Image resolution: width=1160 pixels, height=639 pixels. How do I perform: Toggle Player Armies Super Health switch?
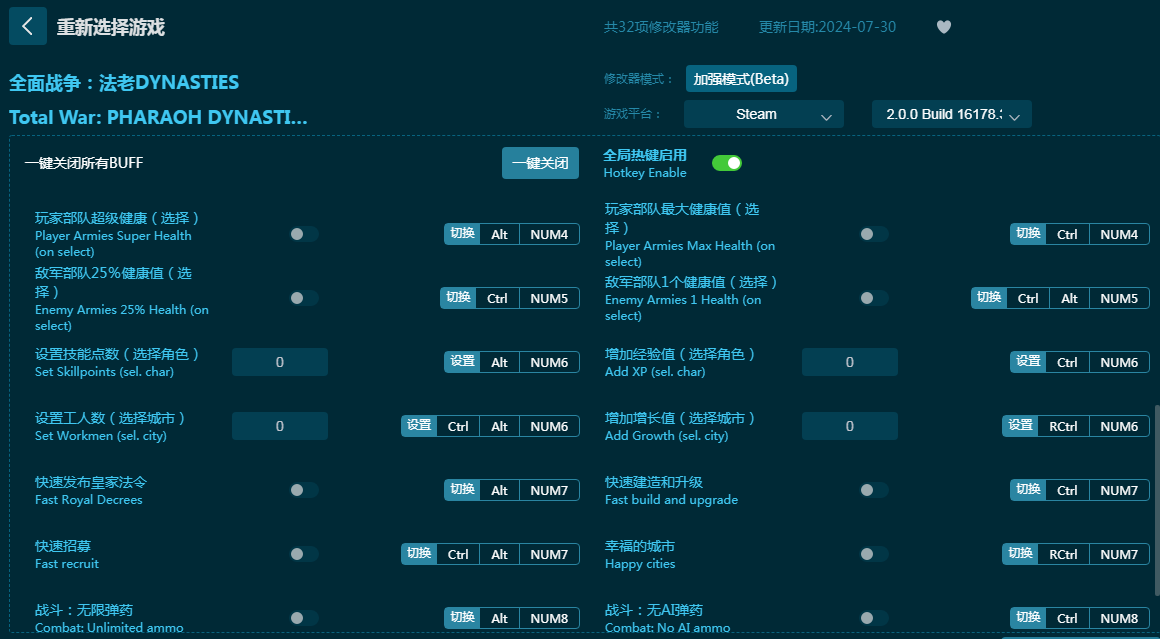tap(303, 234)
